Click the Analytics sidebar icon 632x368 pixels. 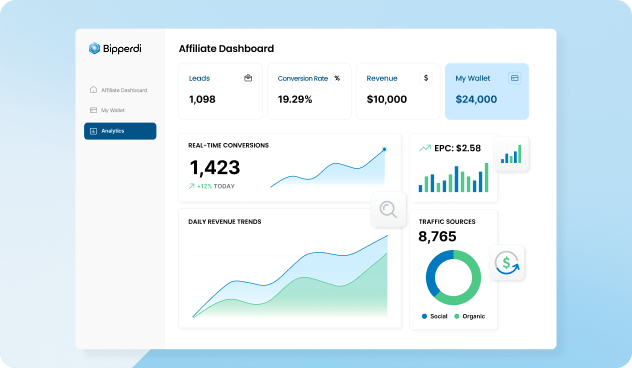(x=93, y=131)
